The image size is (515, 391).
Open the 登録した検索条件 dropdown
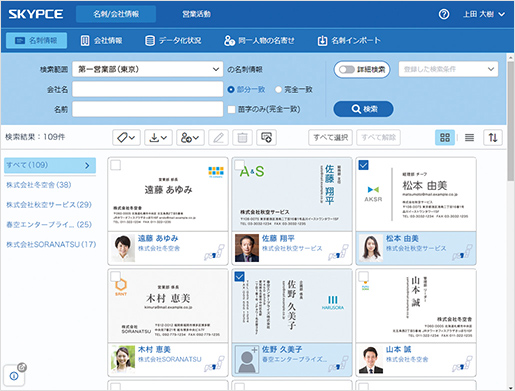click(448, 69)
